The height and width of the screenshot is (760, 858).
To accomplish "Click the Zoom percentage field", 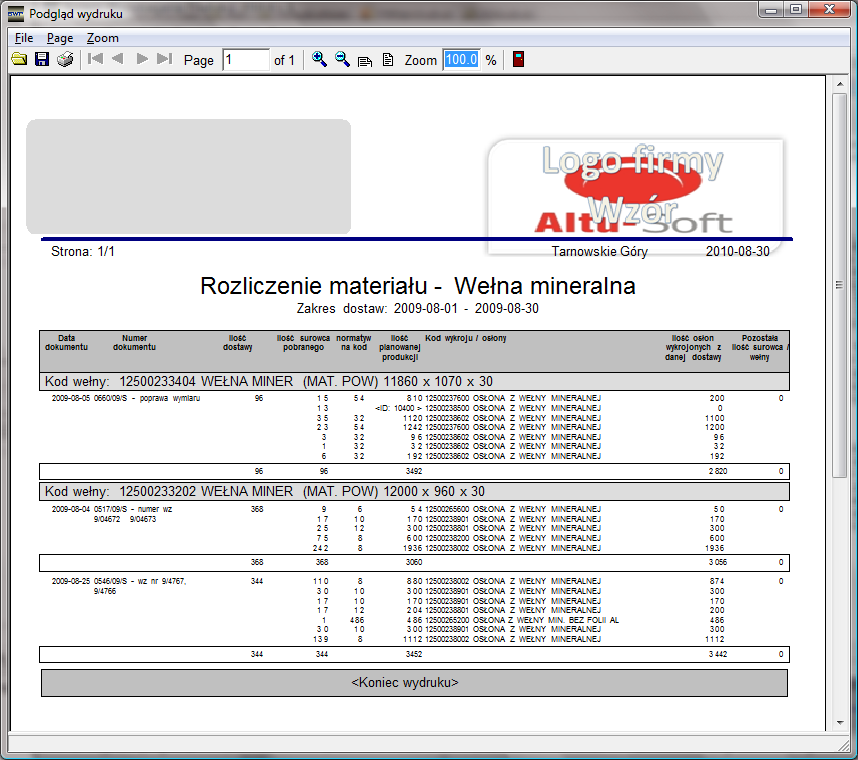I will point(461,60).
